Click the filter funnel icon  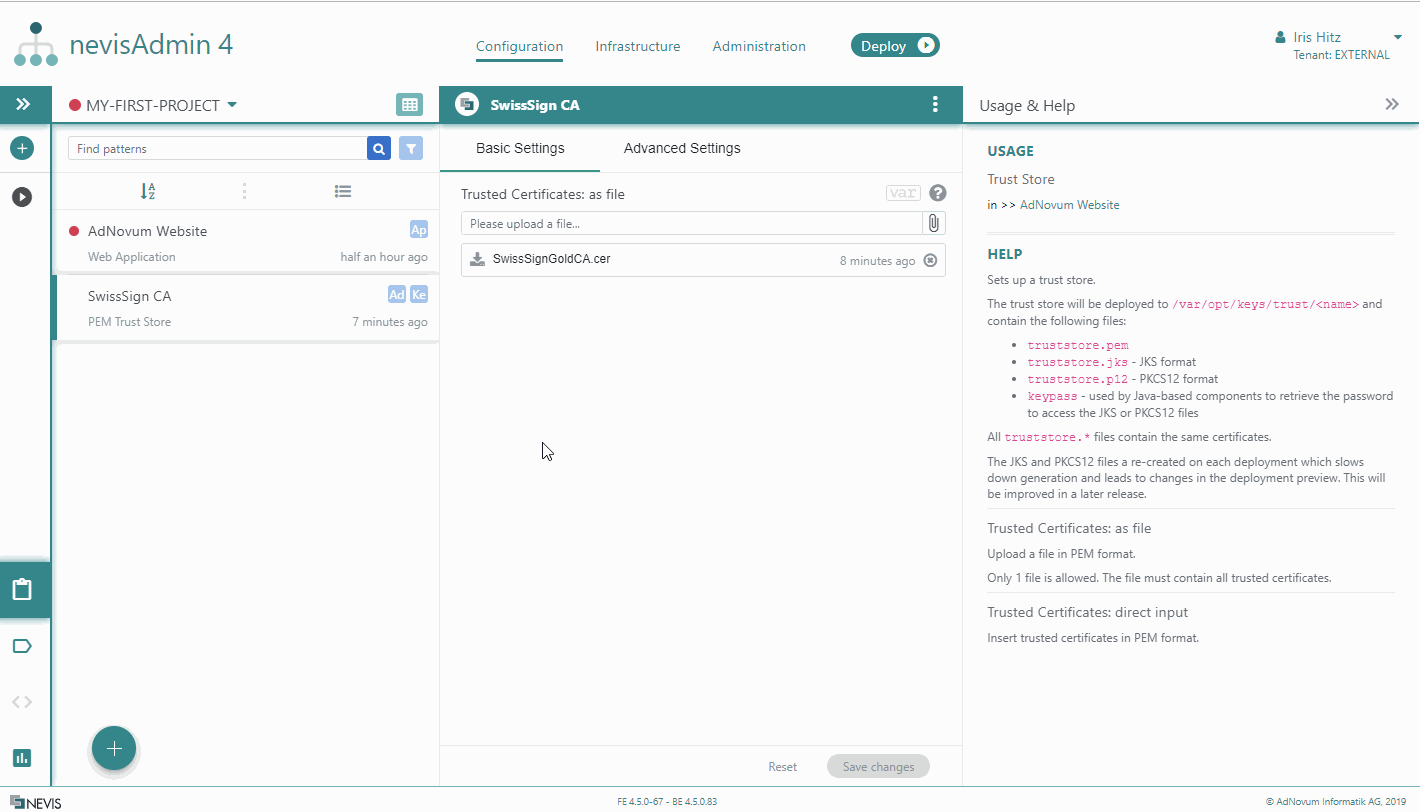(411, 149)
